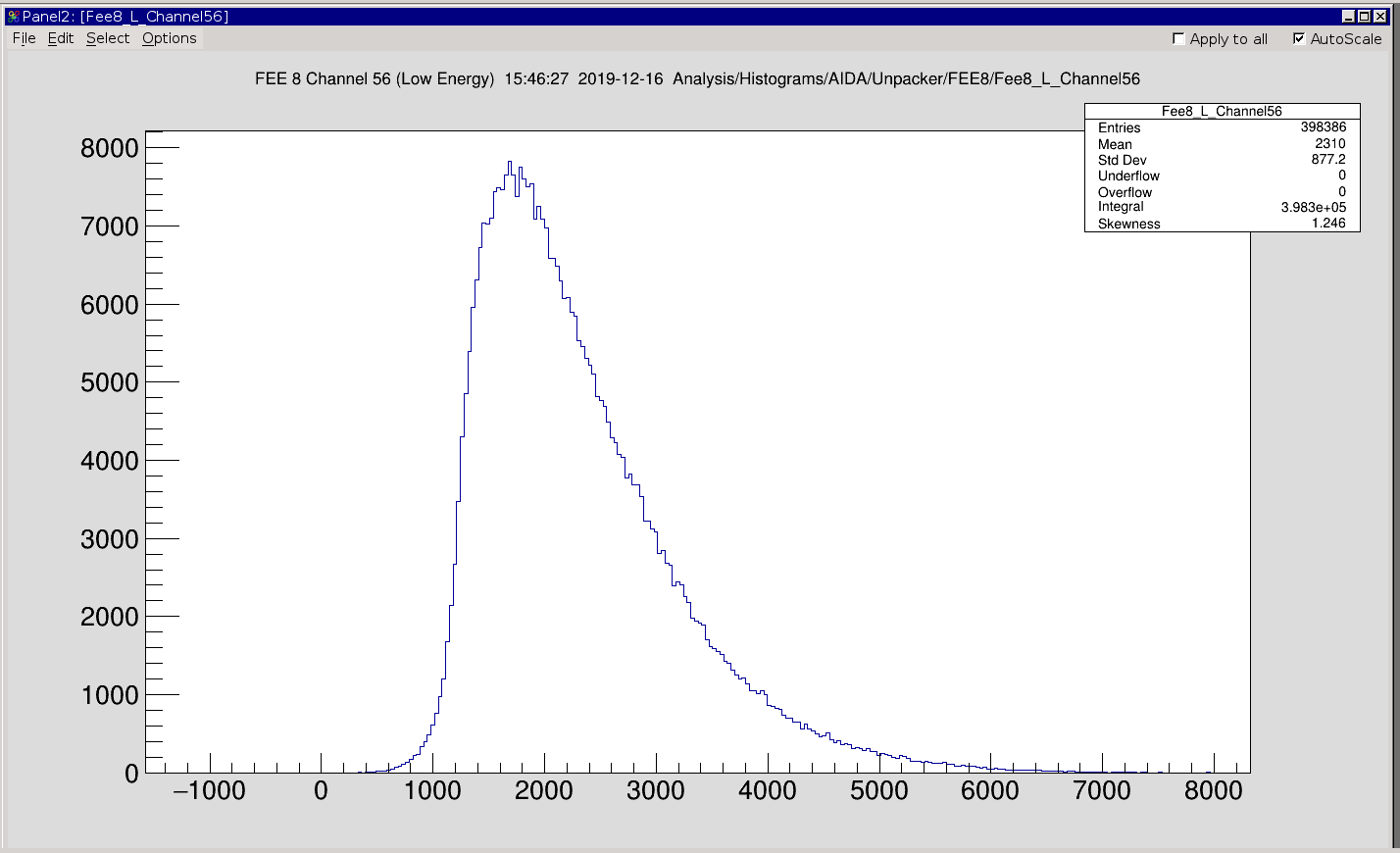Select the Entries value 398386
This screenshot has height=853, width=1400.
click(1324, 127)
